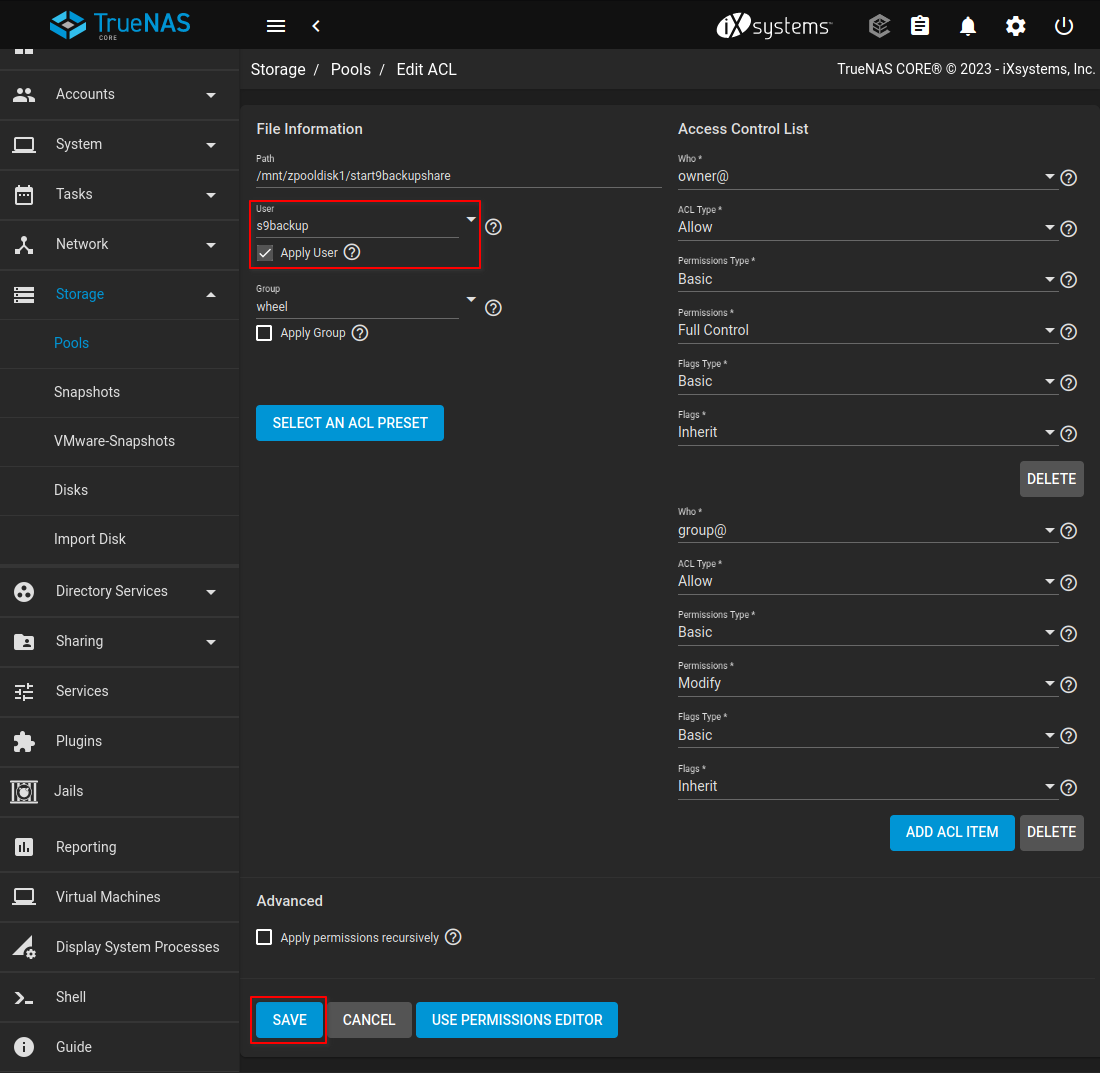Click the Add ACL Item button

pyautogui.click(x=951, y=832)
